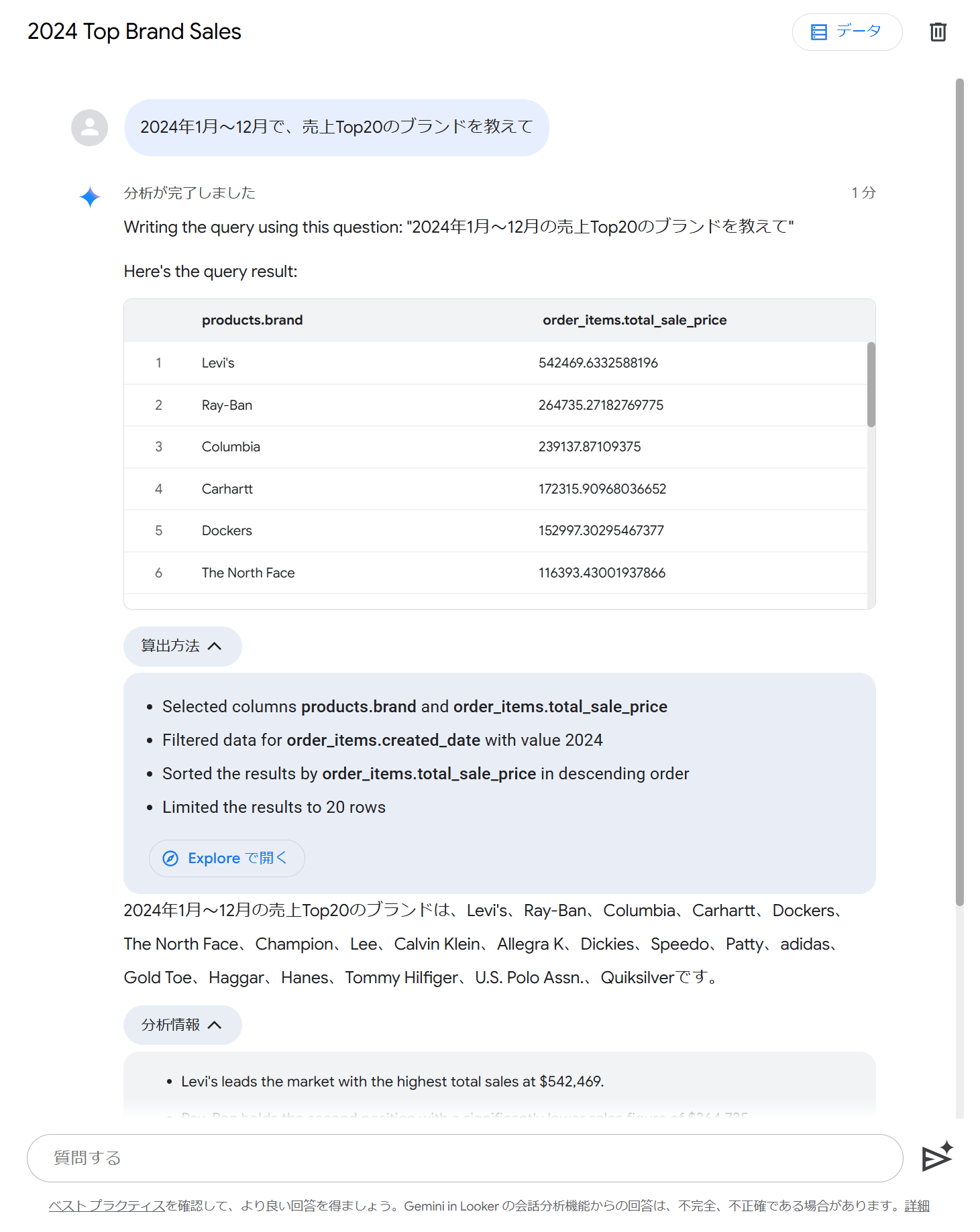Open the 詳細 link in the disclaimer

(917, 1206)
